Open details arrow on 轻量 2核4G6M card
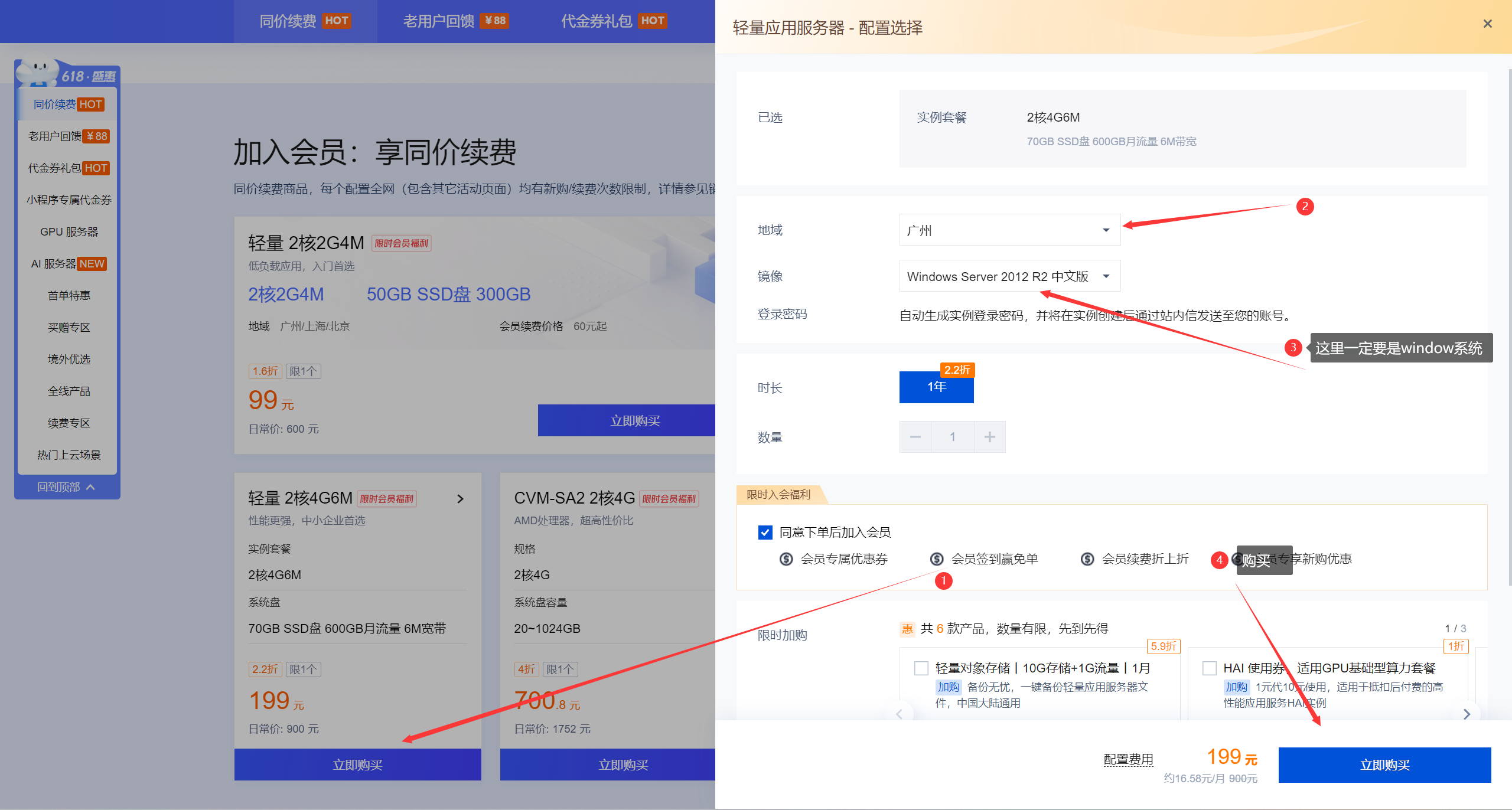 (461, 499)
